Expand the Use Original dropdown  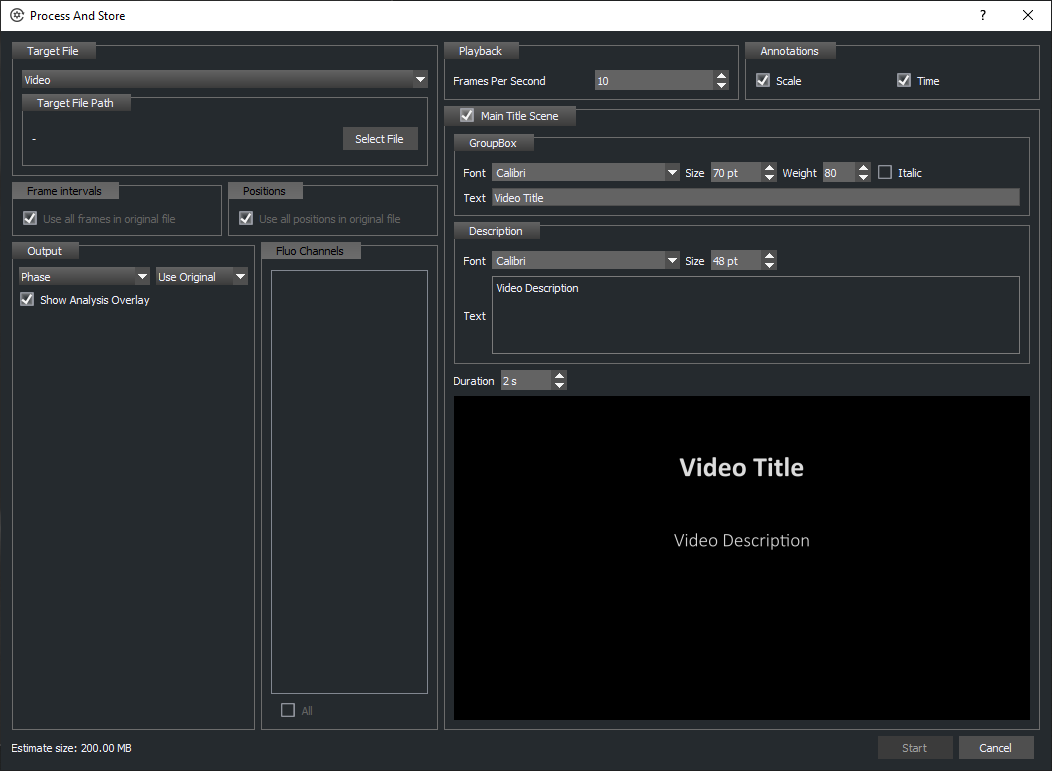coord(202,277)
